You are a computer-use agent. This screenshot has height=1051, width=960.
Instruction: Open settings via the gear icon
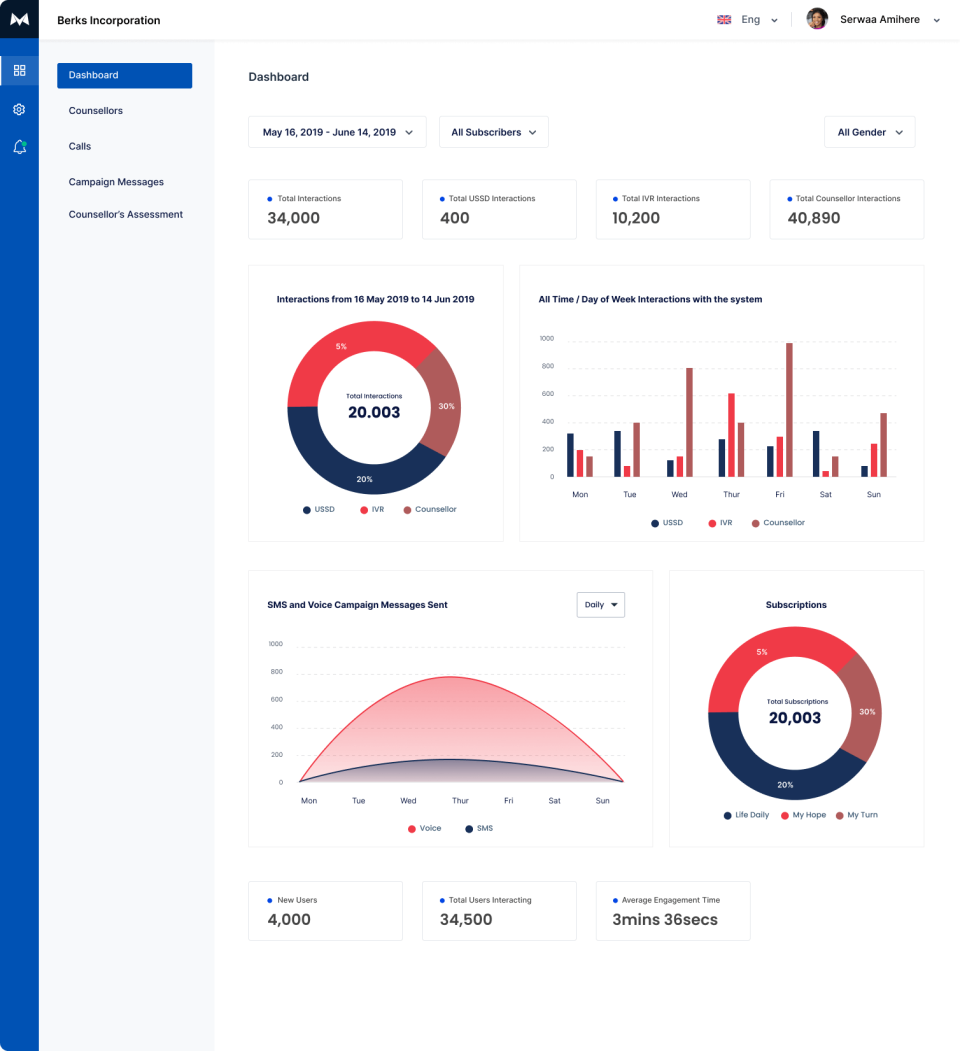19,109
